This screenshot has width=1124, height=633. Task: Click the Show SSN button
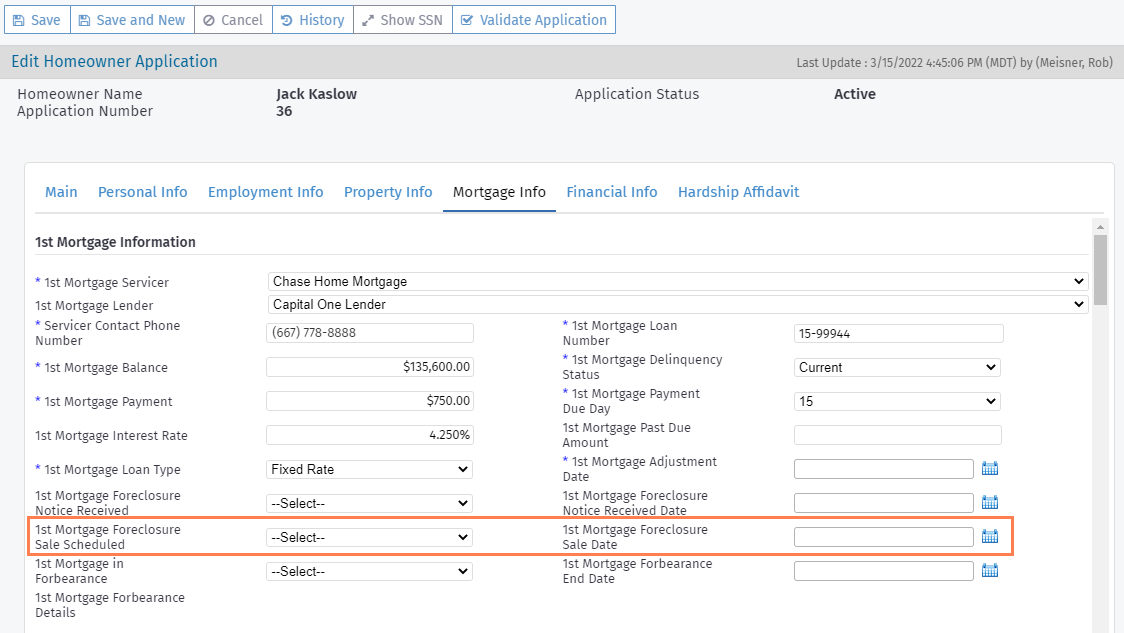coord(402,19)
